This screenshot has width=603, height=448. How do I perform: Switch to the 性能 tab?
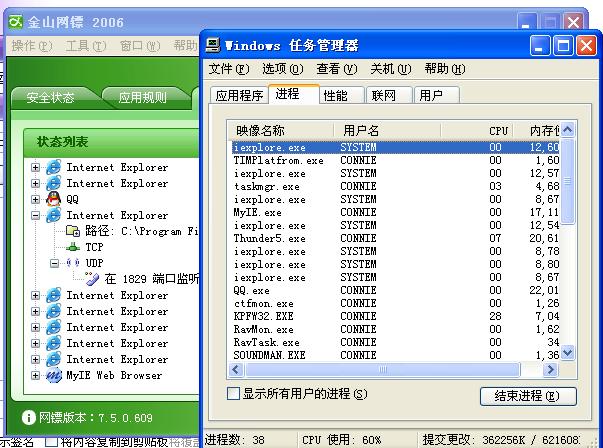tap(341, 95)
